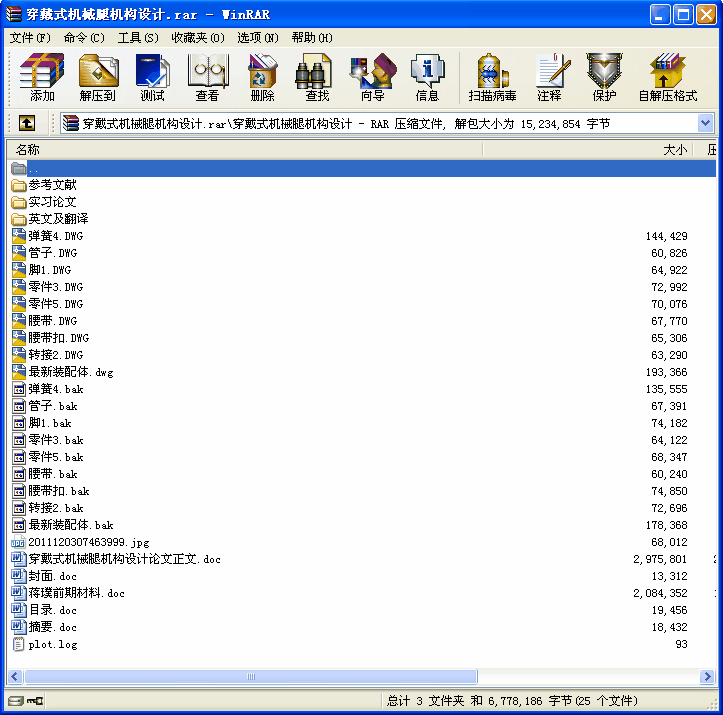Screen dimensions: 723x715
Task: Click the Extract To (解压到) icon
Action: tap(97, 77)
